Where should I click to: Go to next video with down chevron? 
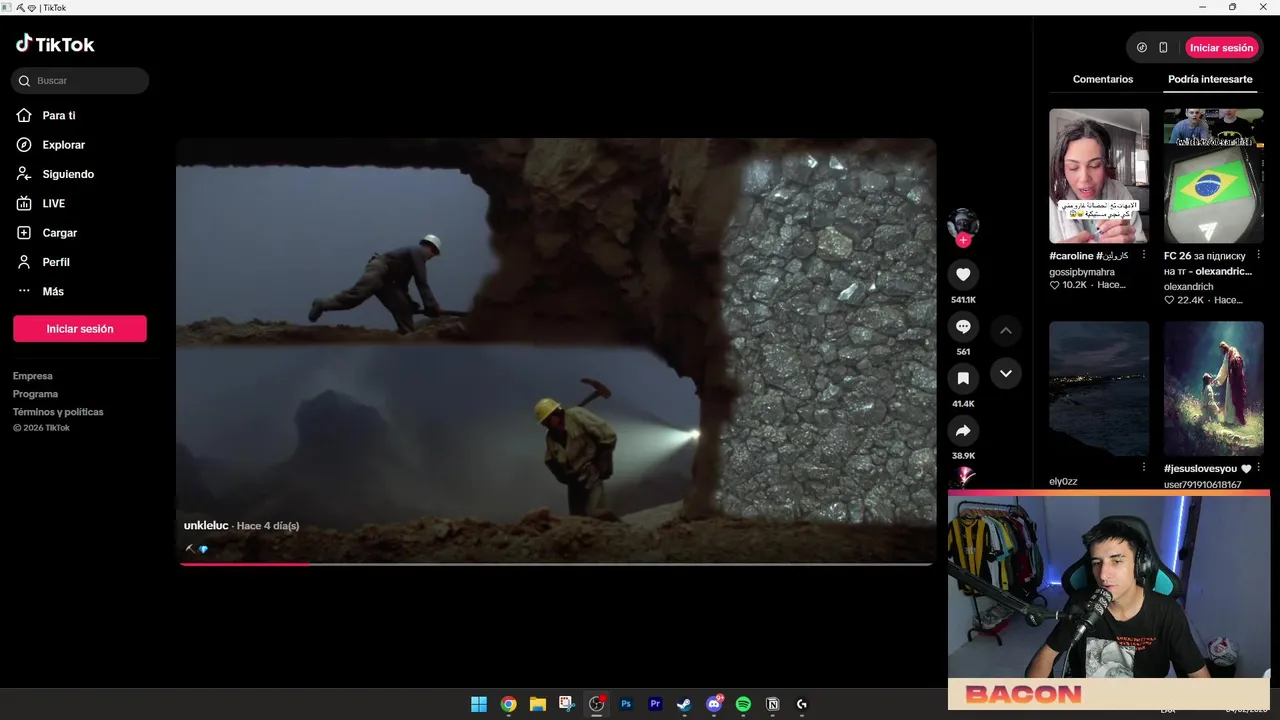coord(1006,373)
